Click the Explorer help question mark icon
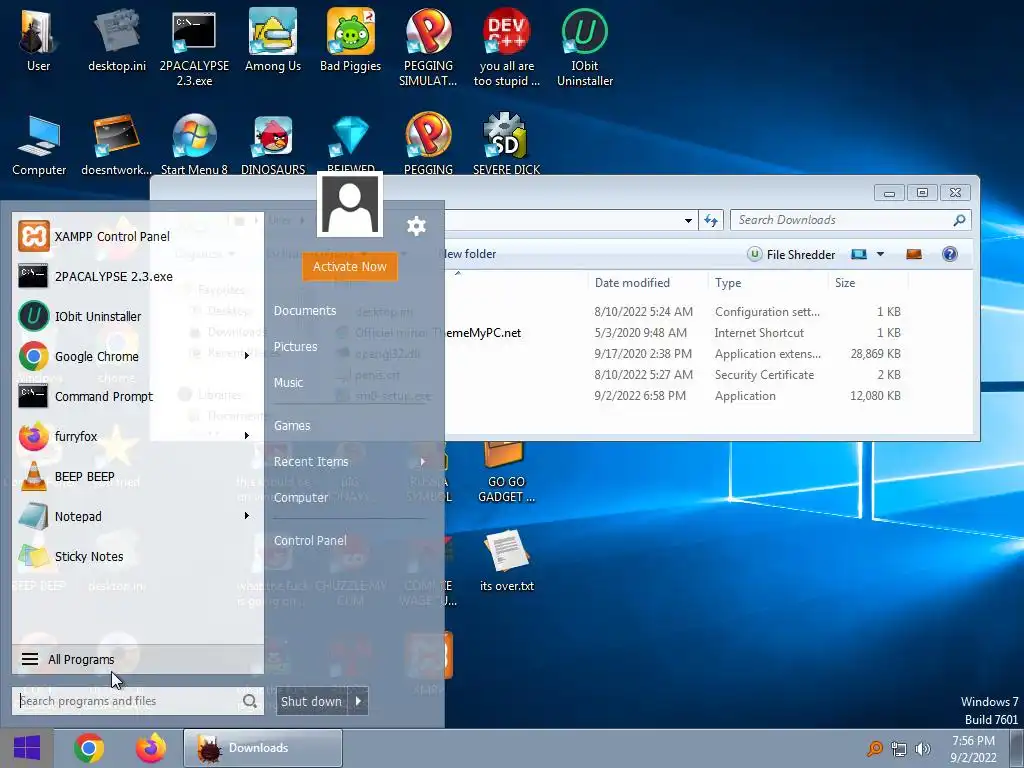The height and width of the screenshot is (768, 1024). pos(950,254)
